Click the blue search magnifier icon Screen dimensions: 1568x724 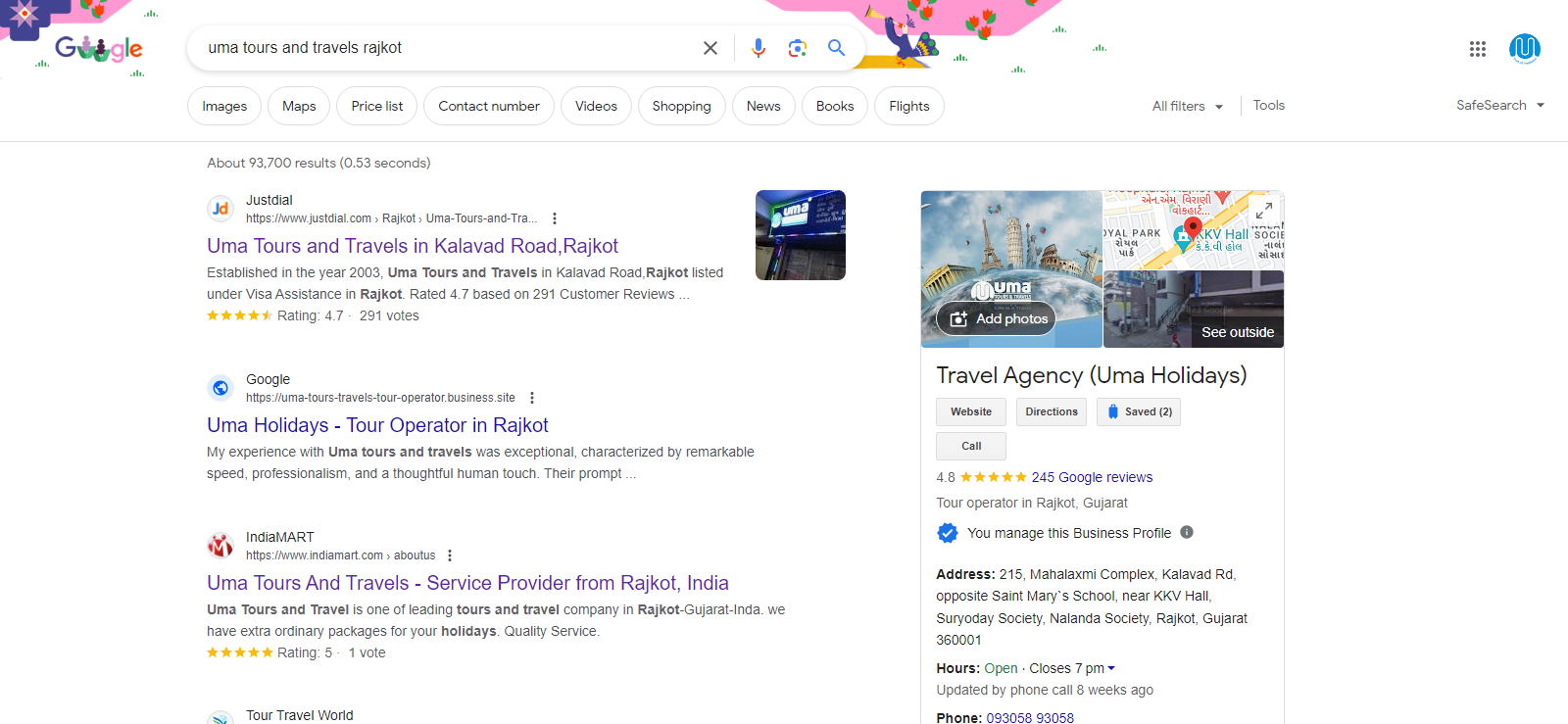pos(836,48)
